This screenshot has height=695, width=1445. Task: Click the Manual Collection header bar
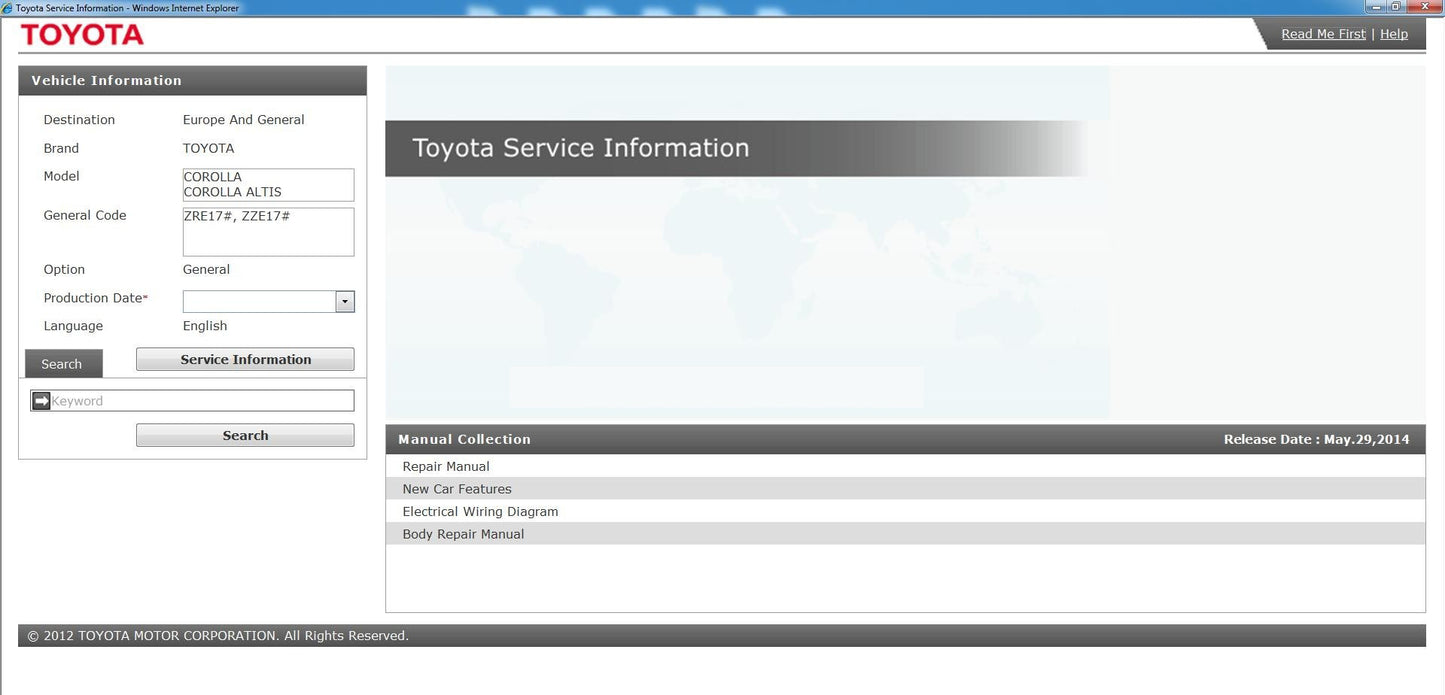[x=466, y=439]
